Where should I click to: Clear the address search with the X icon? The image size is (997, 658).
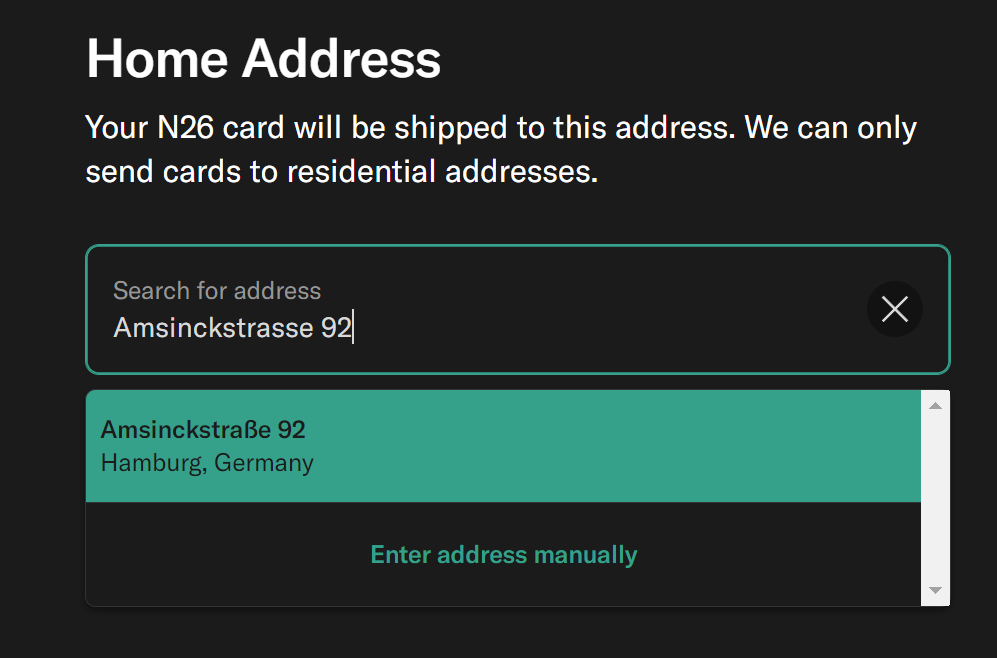(894, 309)
